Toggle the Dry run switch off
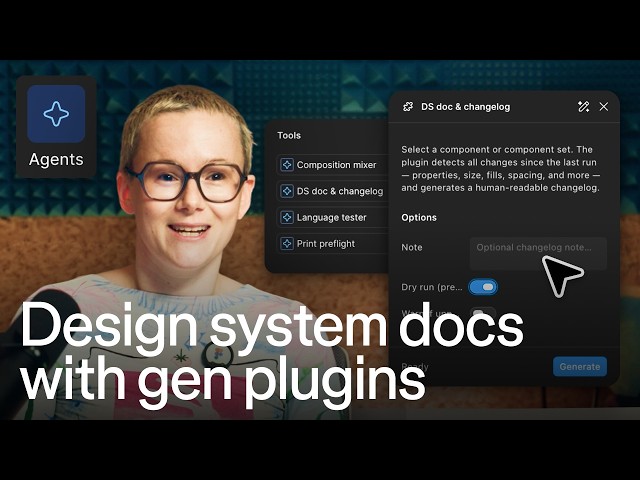 tap(483, 287)
